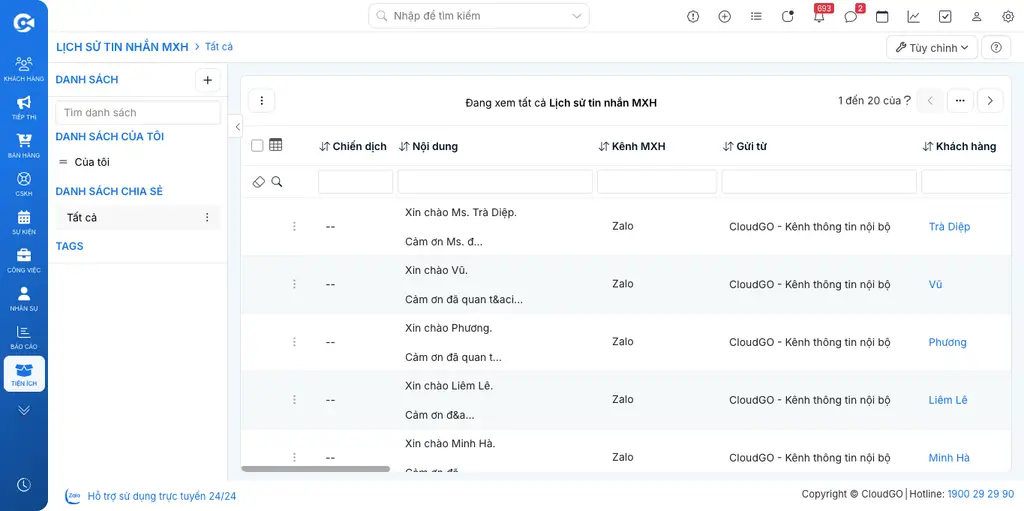This screenshot has width=1024, height=511.
Task: Sort by Kênh MXH column
Action: coord(632,146)
